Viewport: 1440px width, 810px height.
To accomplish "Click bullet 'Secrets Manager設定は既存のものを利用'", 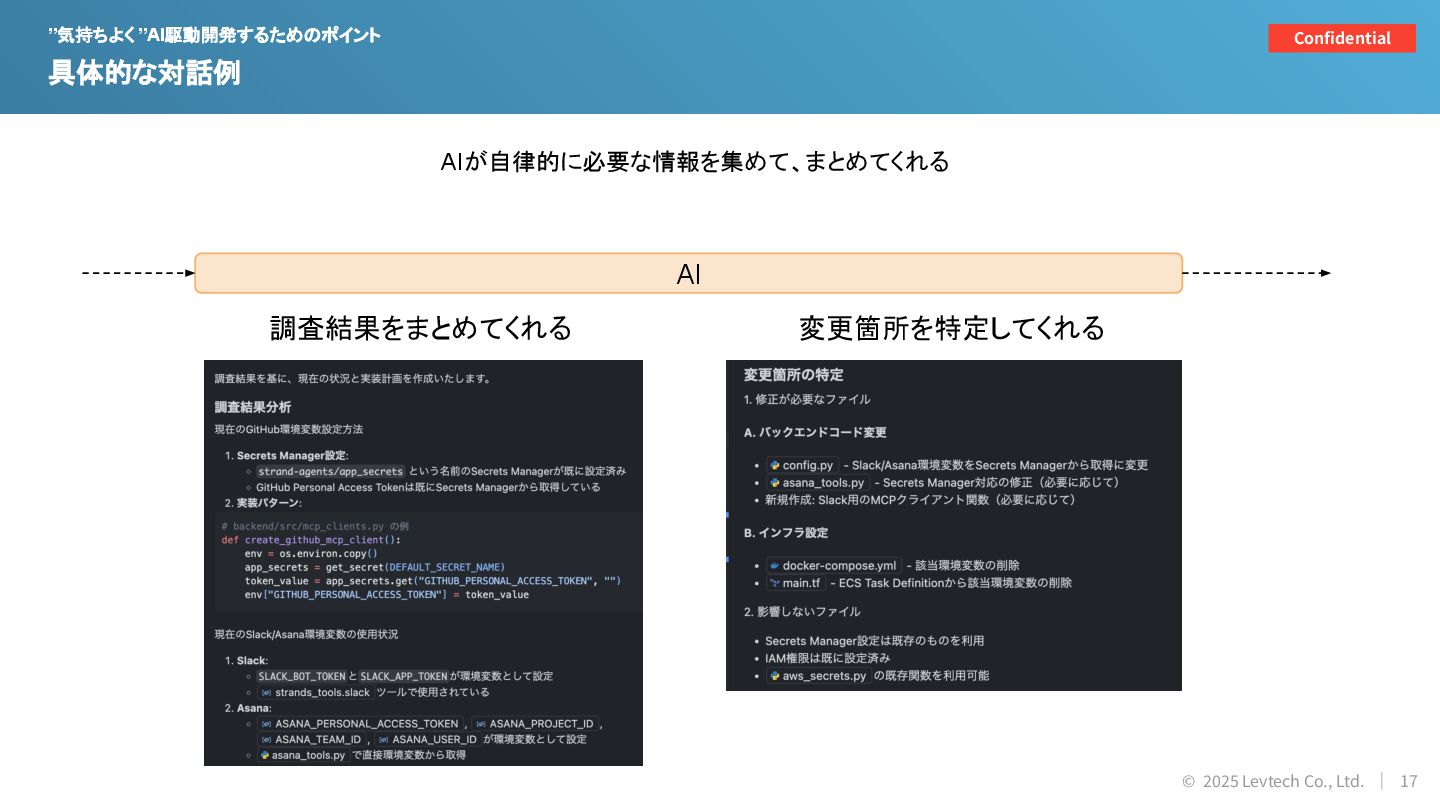I will [875, 641].
